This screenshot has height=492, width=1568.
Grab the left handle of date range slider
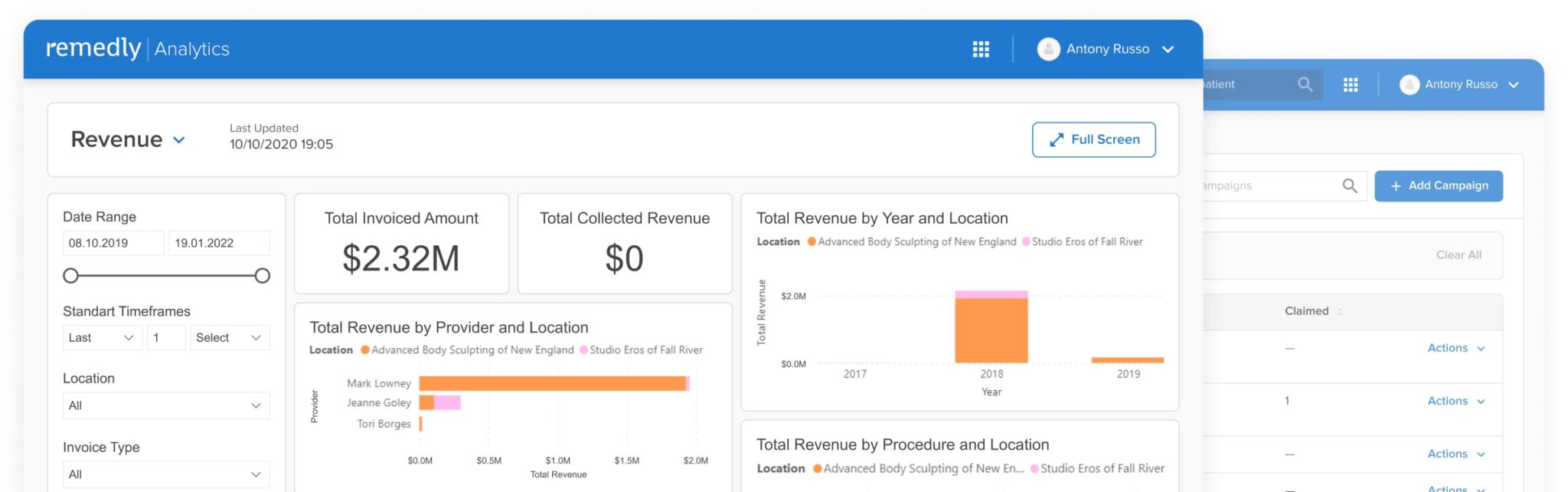70,275
